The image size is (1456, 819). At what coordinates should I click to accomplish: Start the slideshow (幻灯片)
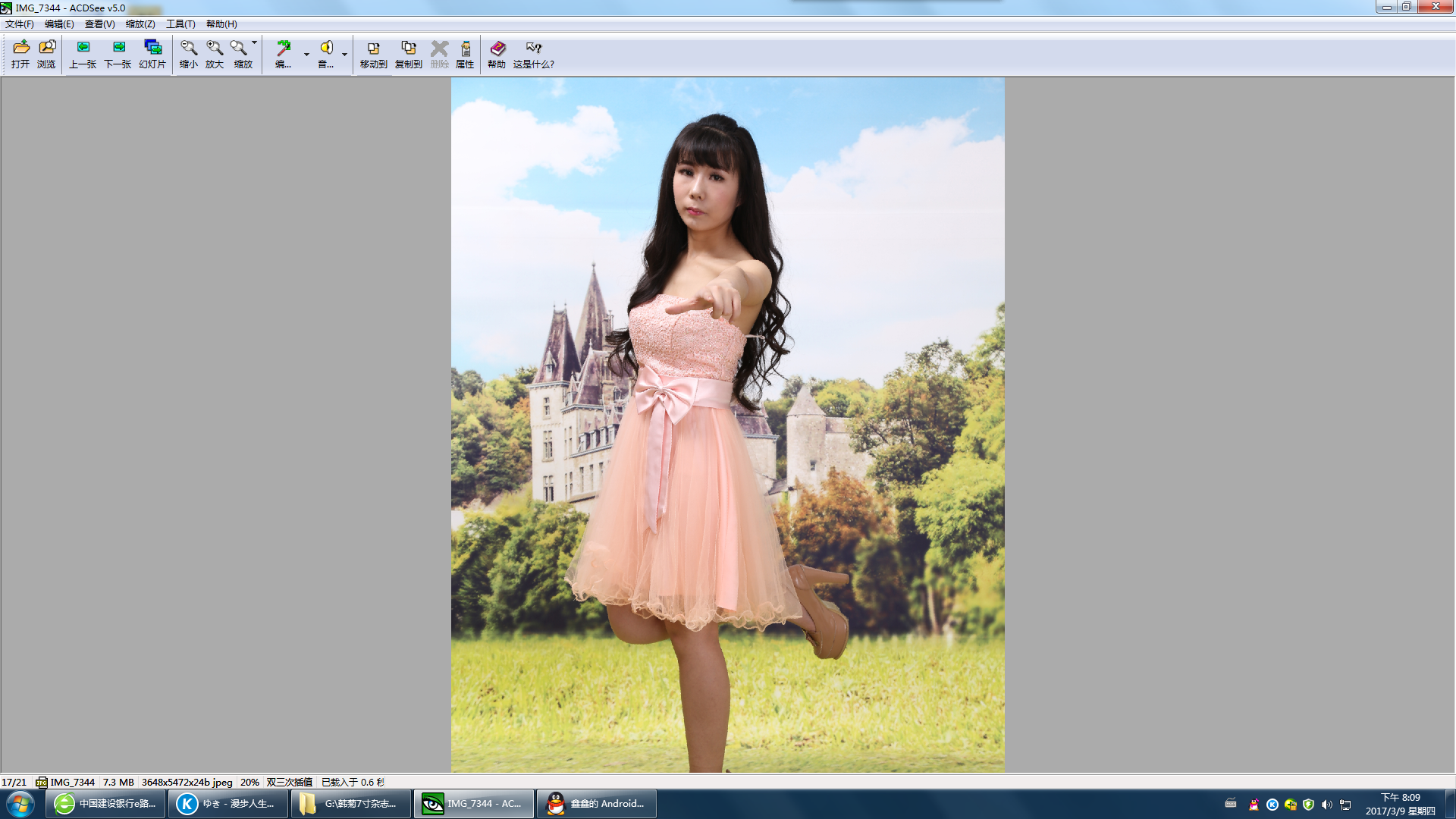click(152, 54)
